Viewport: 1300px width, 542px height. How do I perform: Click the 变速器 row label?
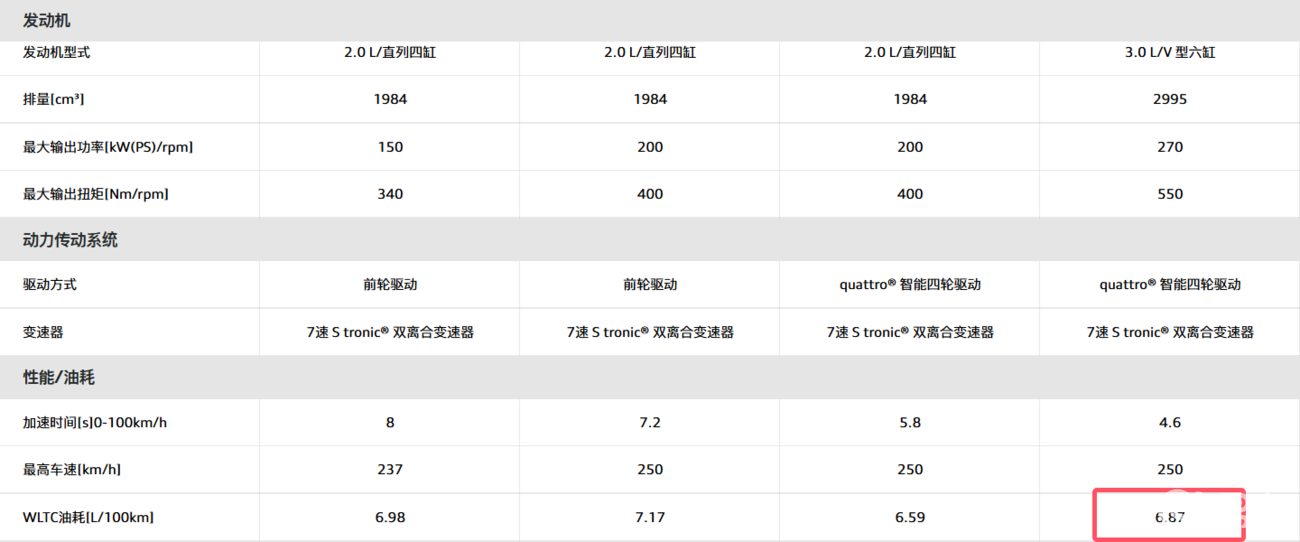click(x=43, y=332)
